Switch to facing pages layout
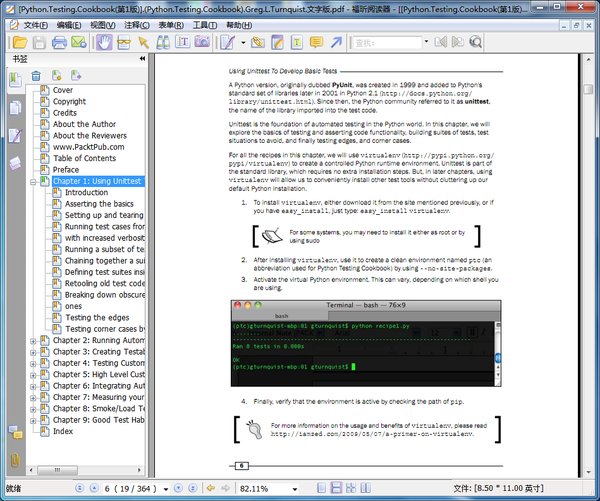Viewport: 600px width, 501px height. click(x=365, y=488)
